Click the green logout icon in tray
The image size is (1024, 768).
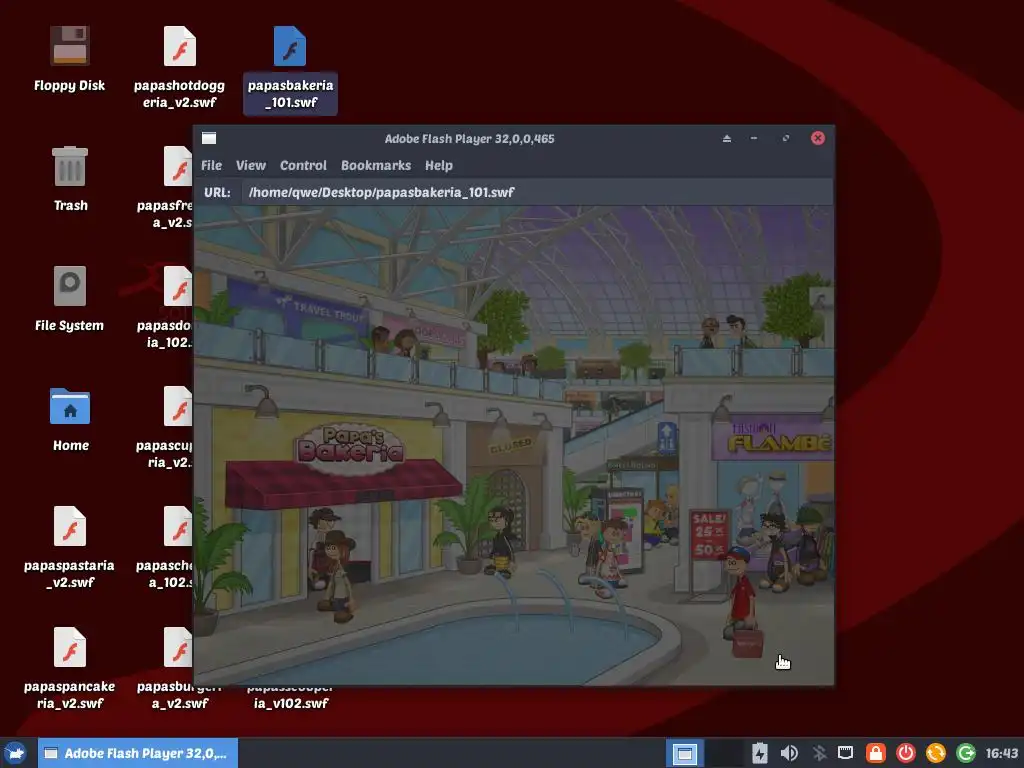pyautogui.click(x=966, y=754)
